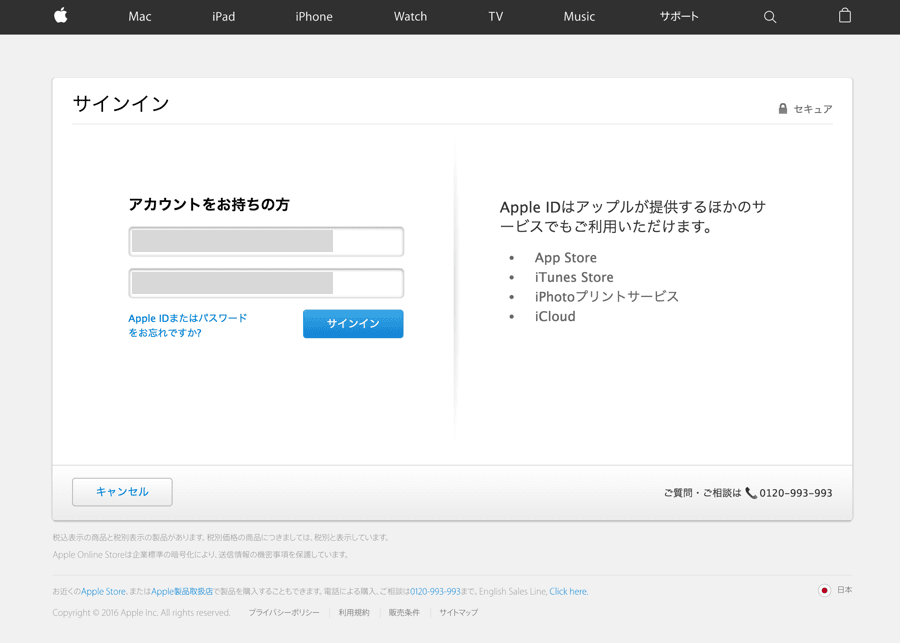
Task: Click the iPhotoプリントサービス list item
Action: click(607, 297)
